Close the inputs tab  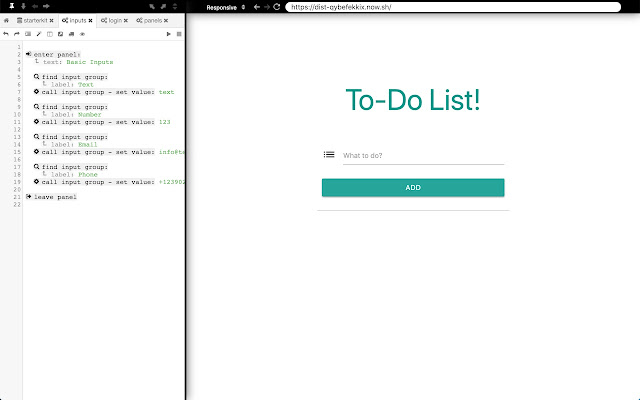pyautogui.click(x=90, y=20)
